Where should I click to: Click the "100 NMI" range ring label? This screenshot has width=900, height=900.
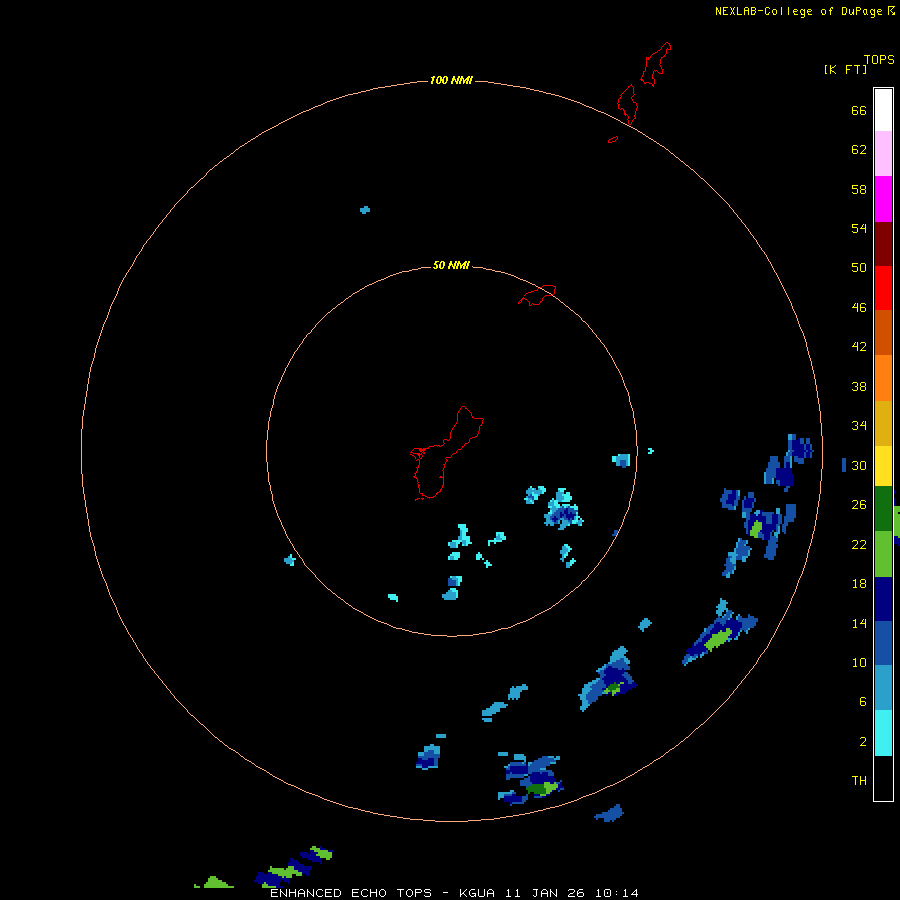pyautogui.click(x=451, y=80)
